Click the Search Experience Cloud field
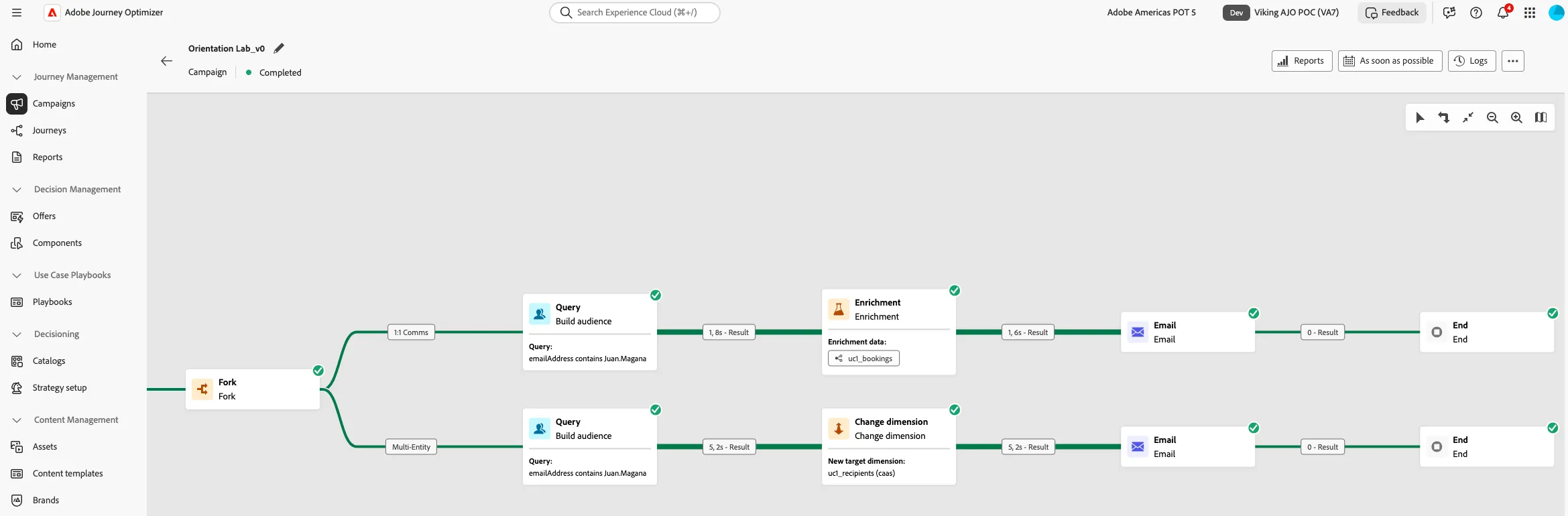 coord(634,13)
